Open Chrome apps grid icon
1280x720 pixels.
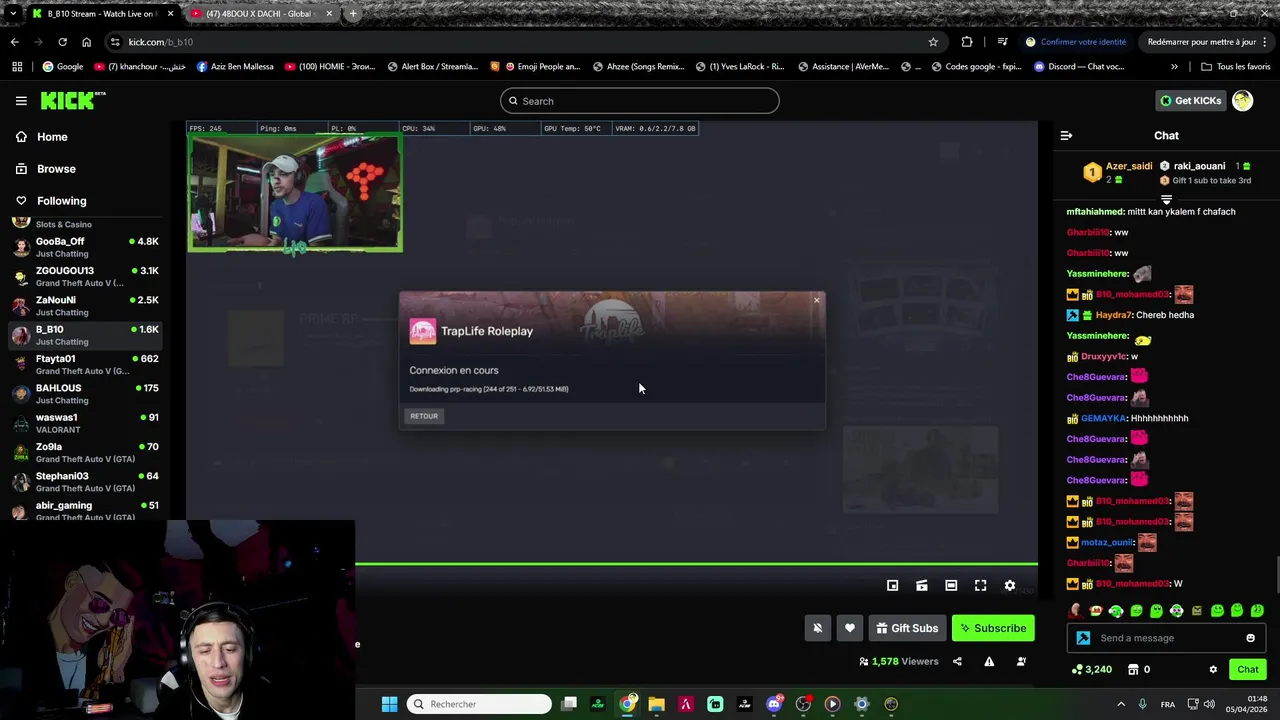click(x=17, y=67)
